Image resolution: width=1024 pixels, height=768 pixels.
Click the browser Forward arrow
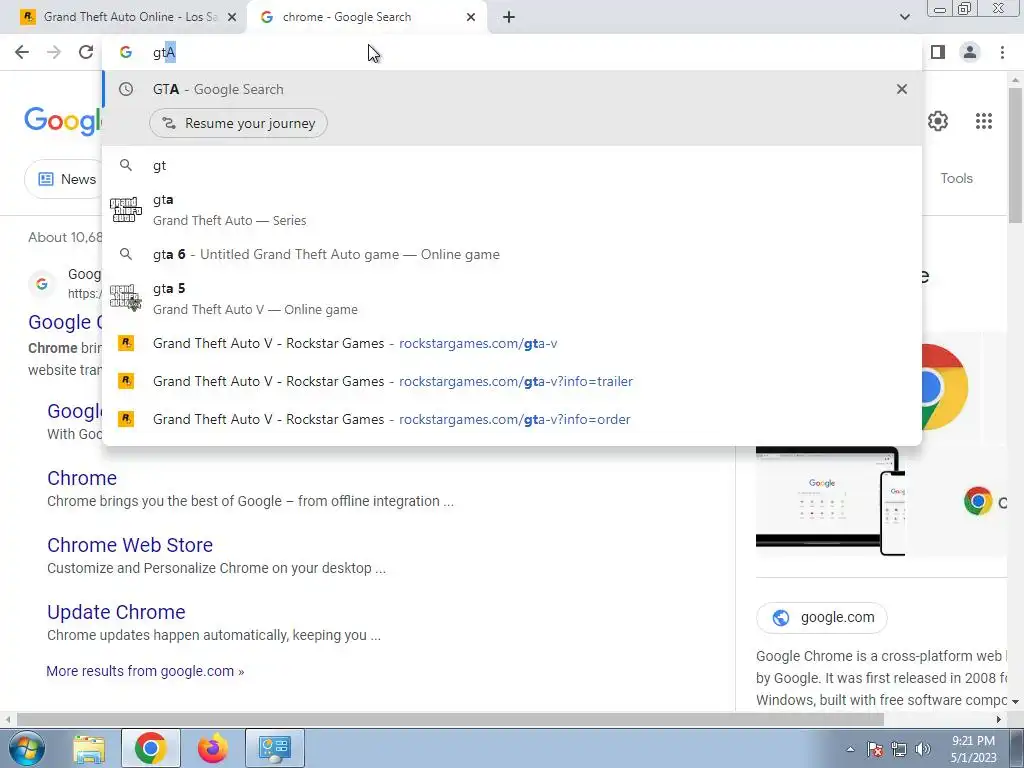[54, 52]
